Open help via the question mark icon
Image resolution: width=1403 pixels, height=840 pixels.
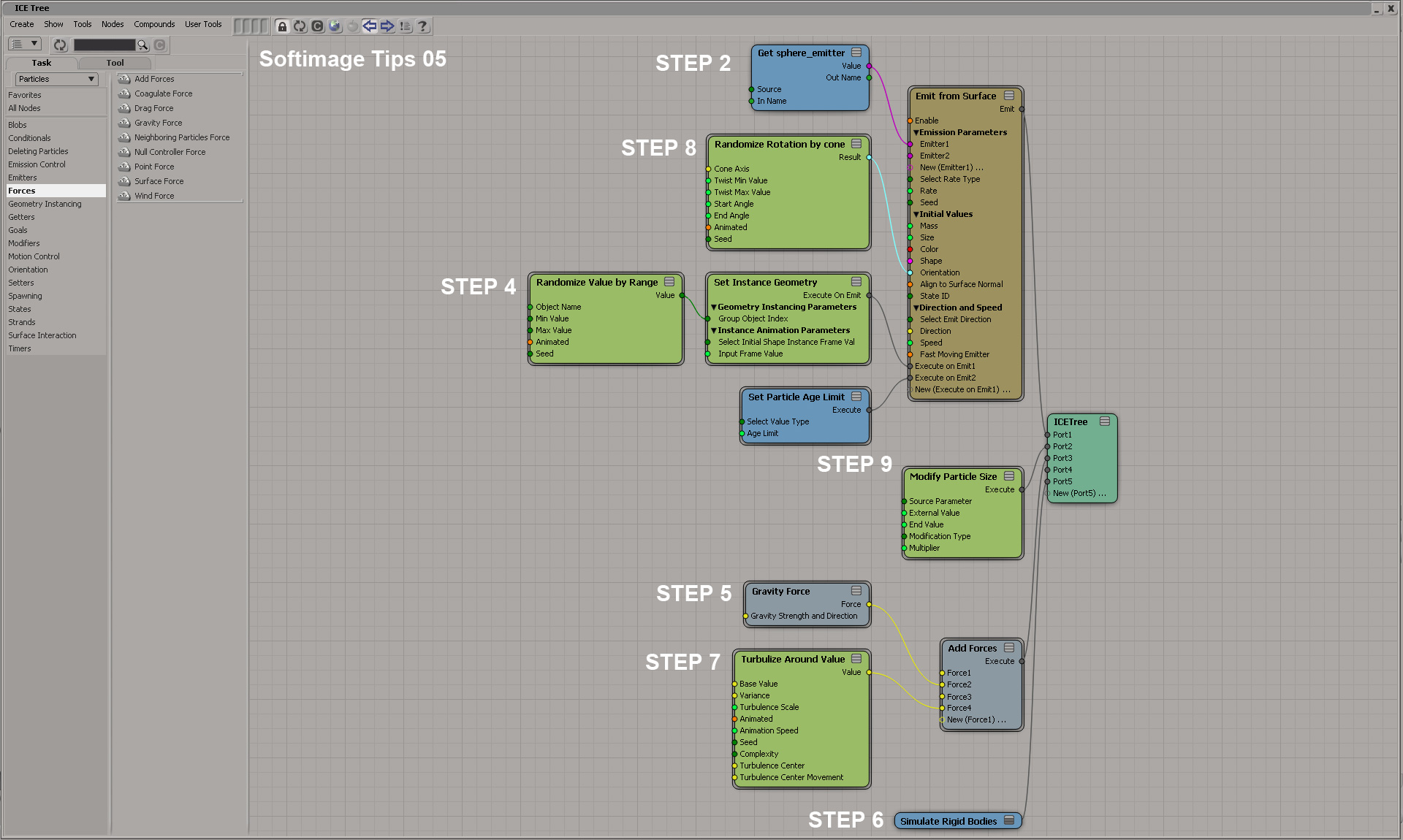(x=422, y=26)
